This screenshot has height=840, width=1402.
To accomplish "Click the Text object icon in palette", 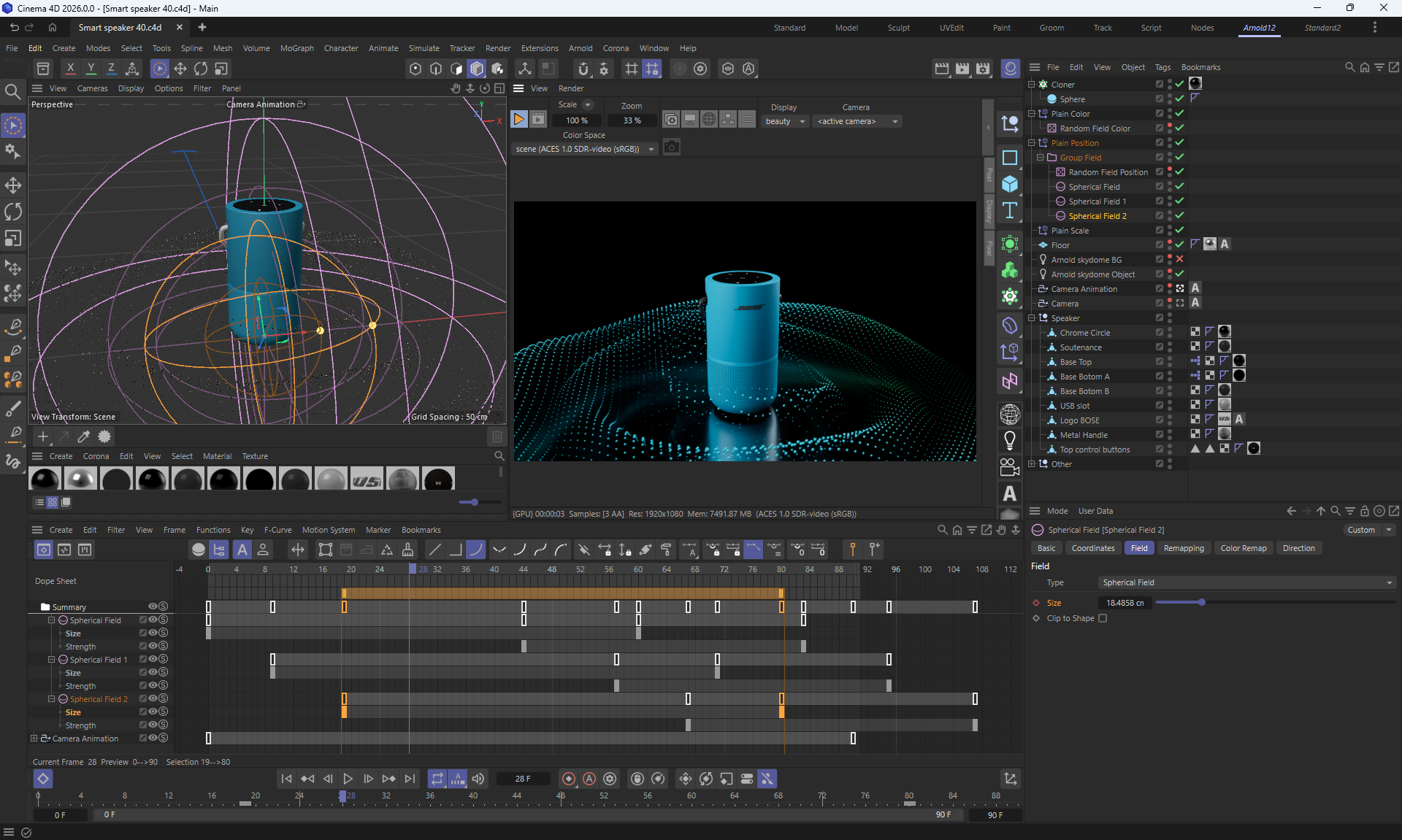I will 1010,210.
